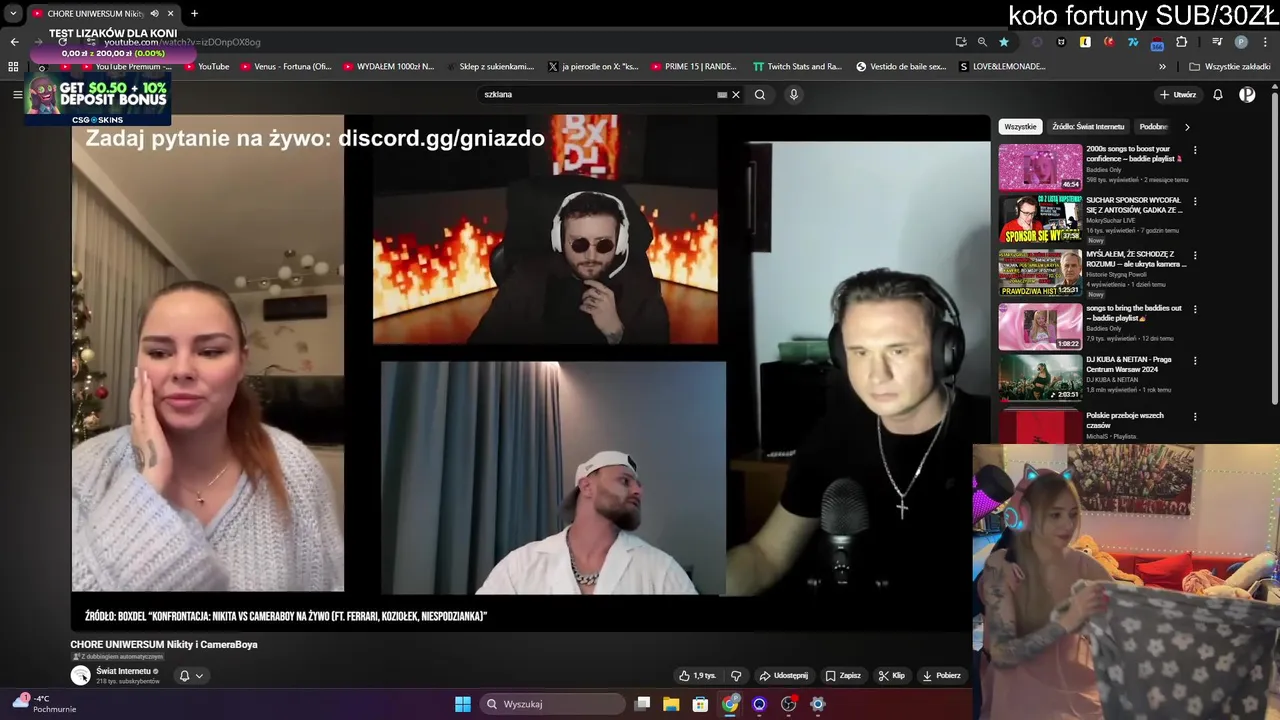Open the Windows Start menu
The image size is (1280, 720).
[463, 704]
